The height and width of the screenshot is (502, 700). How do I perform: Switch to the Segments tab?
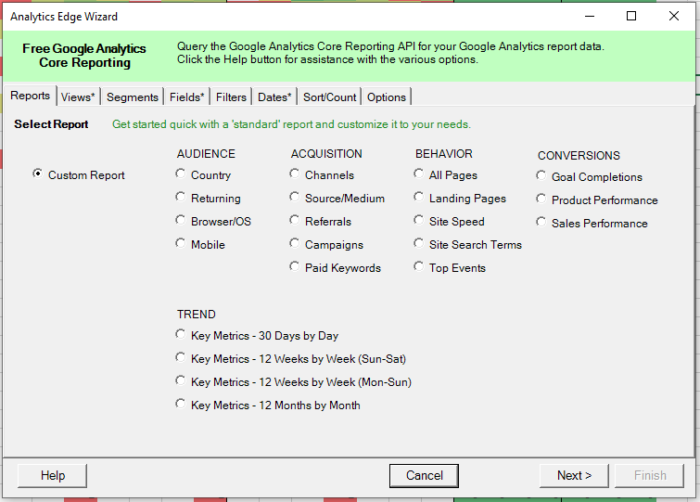tap(132, 97)
